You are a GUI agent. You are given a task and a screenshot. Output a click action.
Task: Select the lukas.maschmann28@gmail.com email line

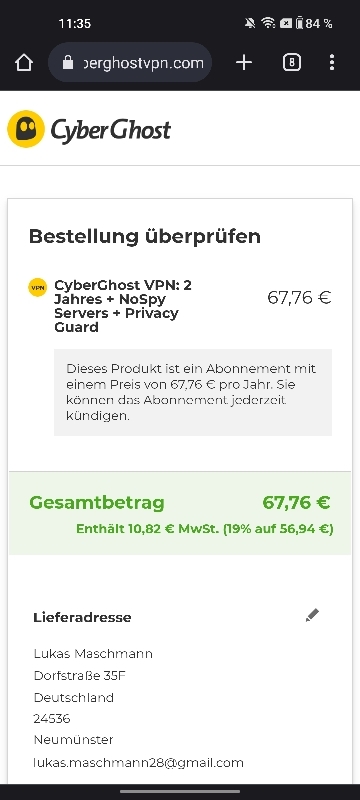(x=139, y=763)
